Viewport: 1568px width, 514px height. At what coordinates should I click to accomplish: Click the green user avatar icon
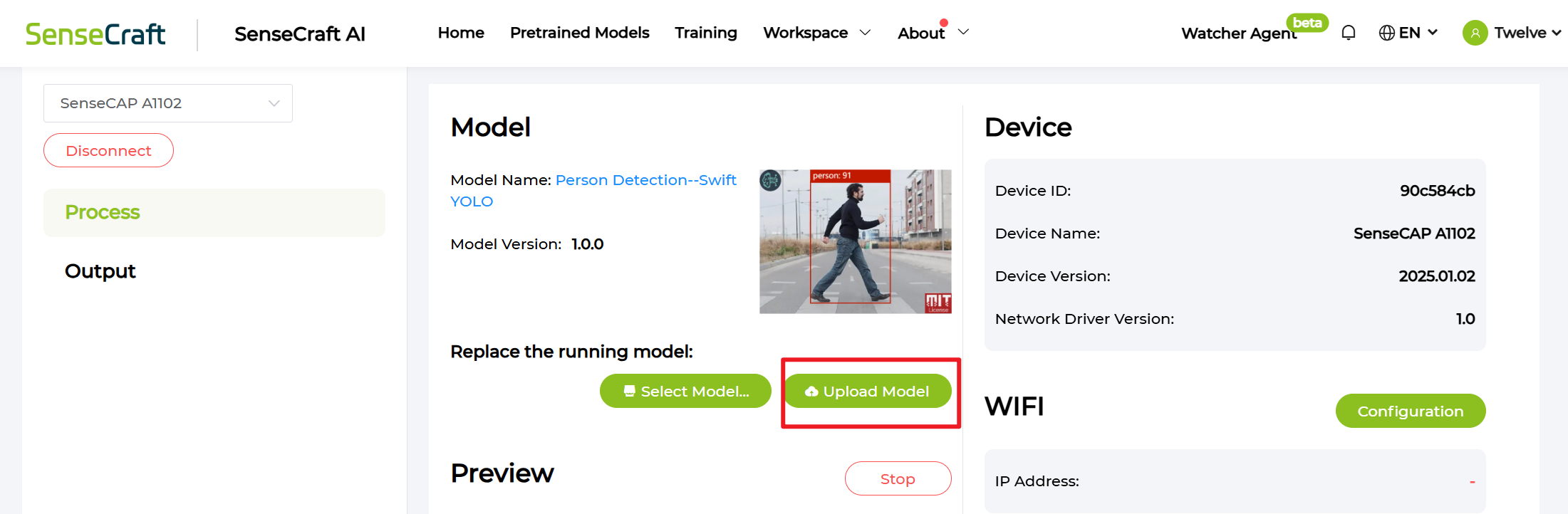(1475, 33)
